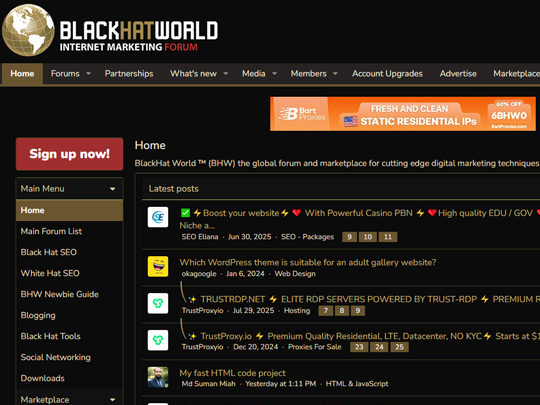Open Marketplace in top navigation bar

(x=516, y=73)
